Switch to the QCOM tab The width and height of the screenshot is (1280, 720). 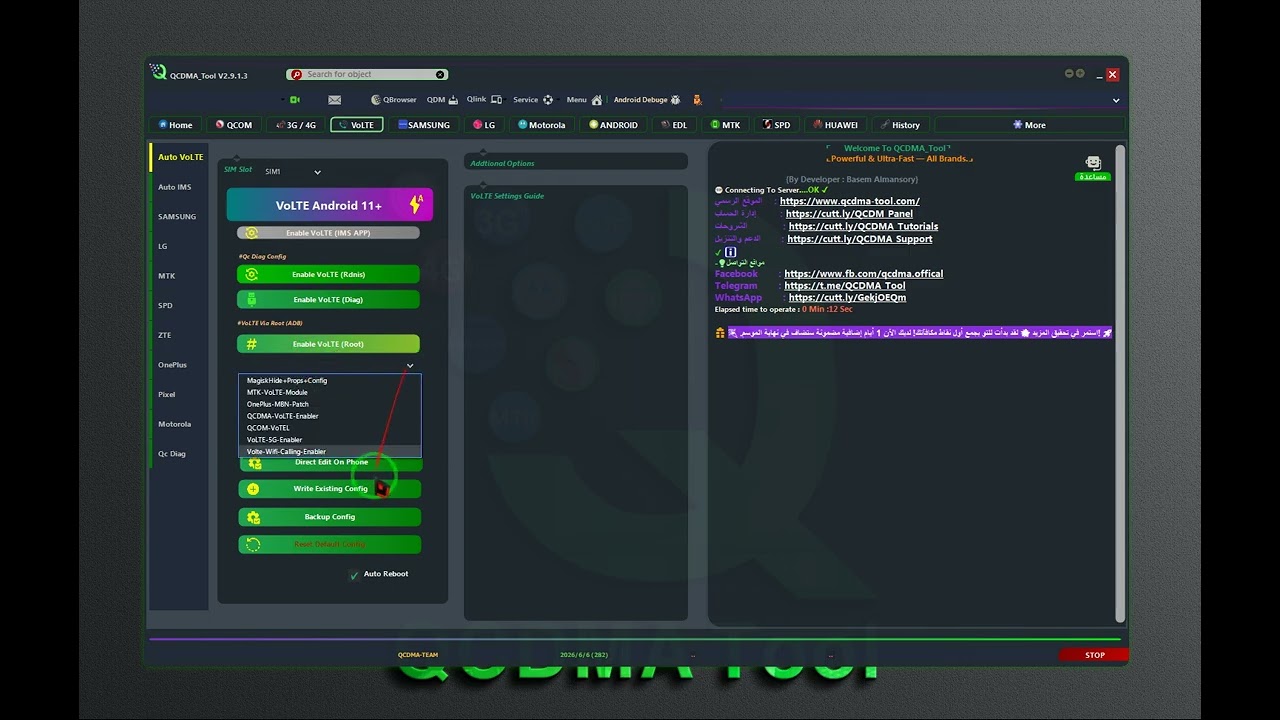pos(234,125)
